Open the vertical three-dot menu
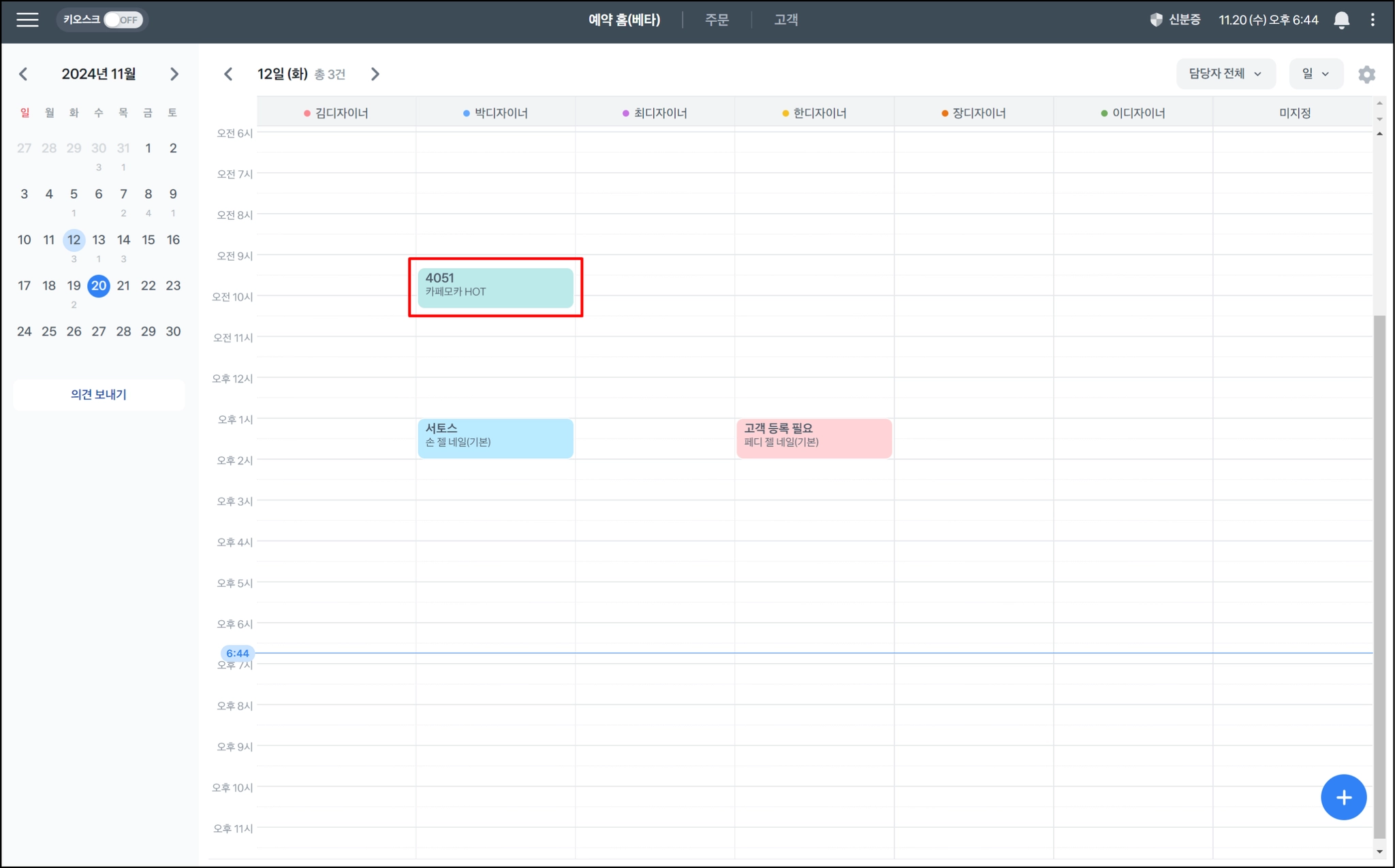Viewport: 1395px width, 868px height. click(x=1373, y=20)
